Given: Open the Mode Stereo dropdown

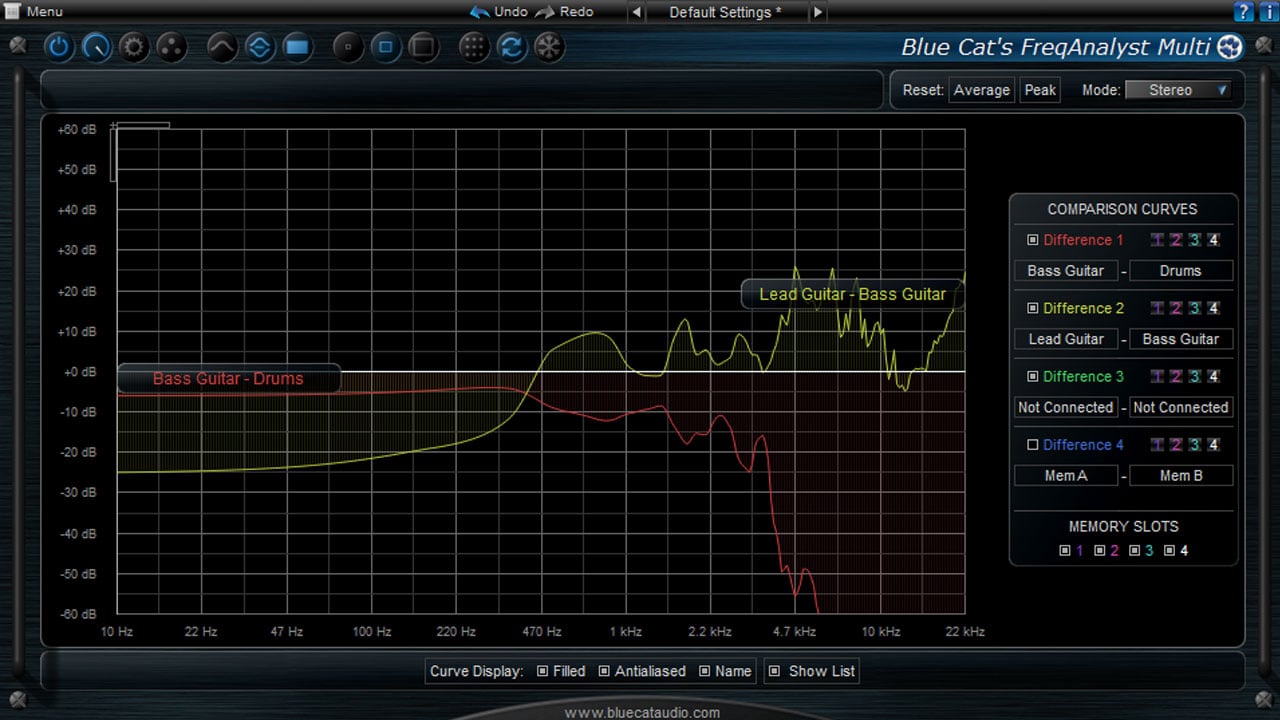Looking at the screenshot, I should point(1178,90).
